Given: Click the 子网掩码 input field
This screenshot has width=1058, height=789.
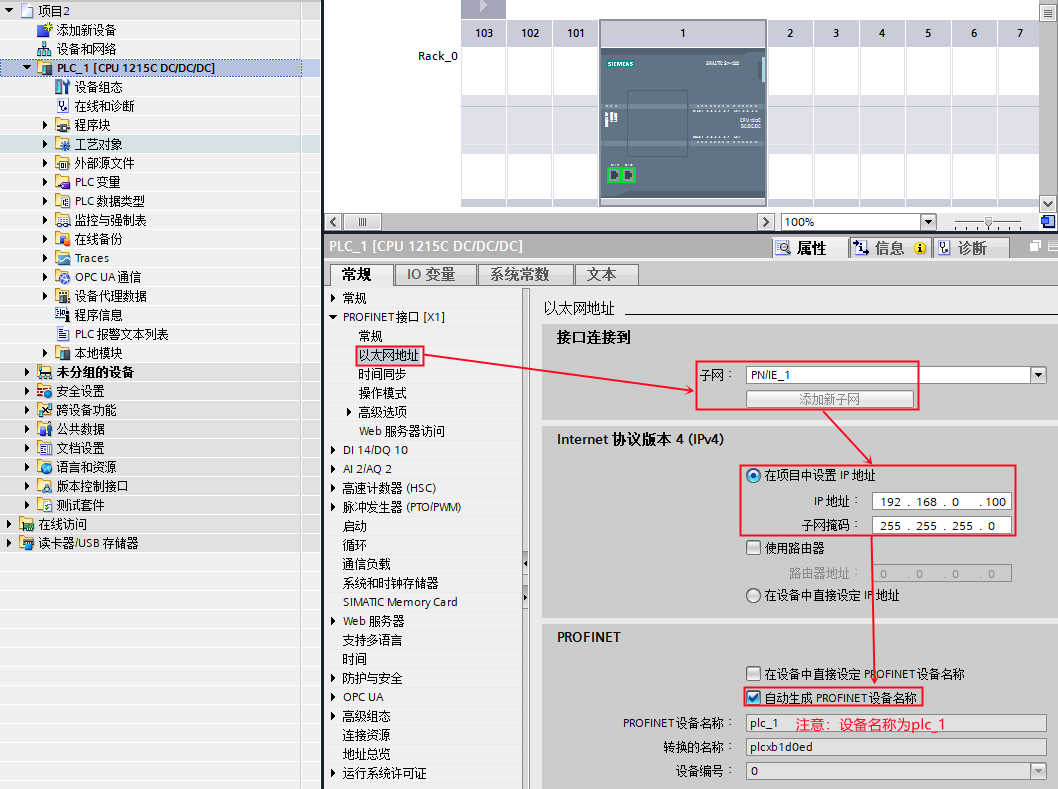Looking at the screenshot, I should point(941,525).
